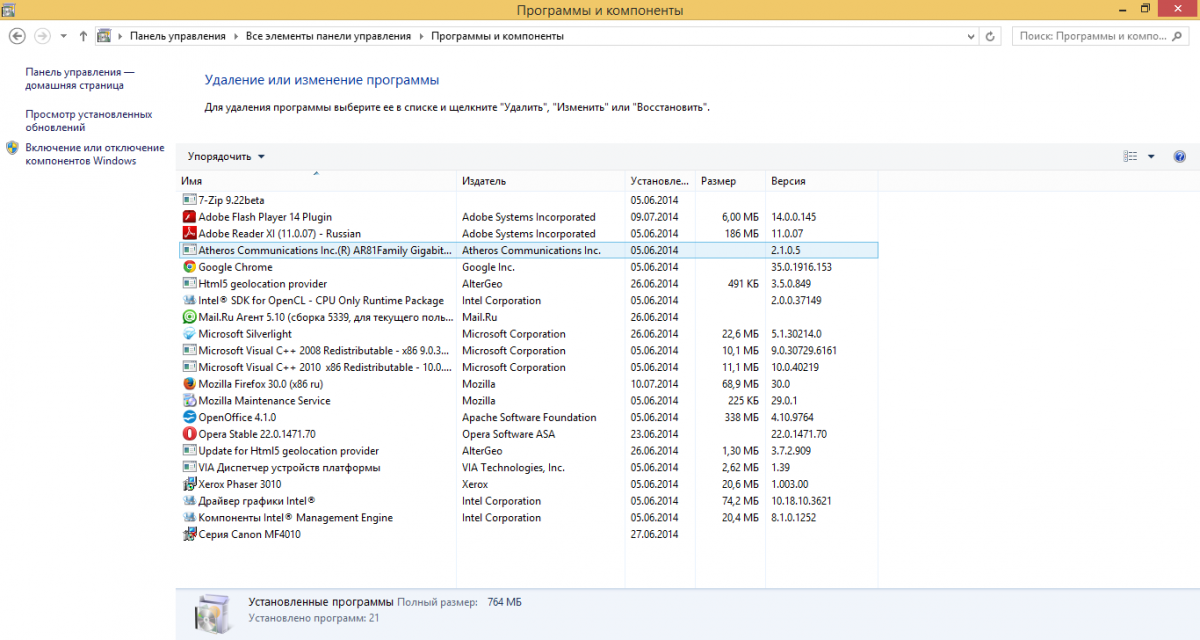This screenshot has height=640, width=1200.
Task: Click the OpenOffice 4.1.0 icon
Action: click(x=189, y=417)
